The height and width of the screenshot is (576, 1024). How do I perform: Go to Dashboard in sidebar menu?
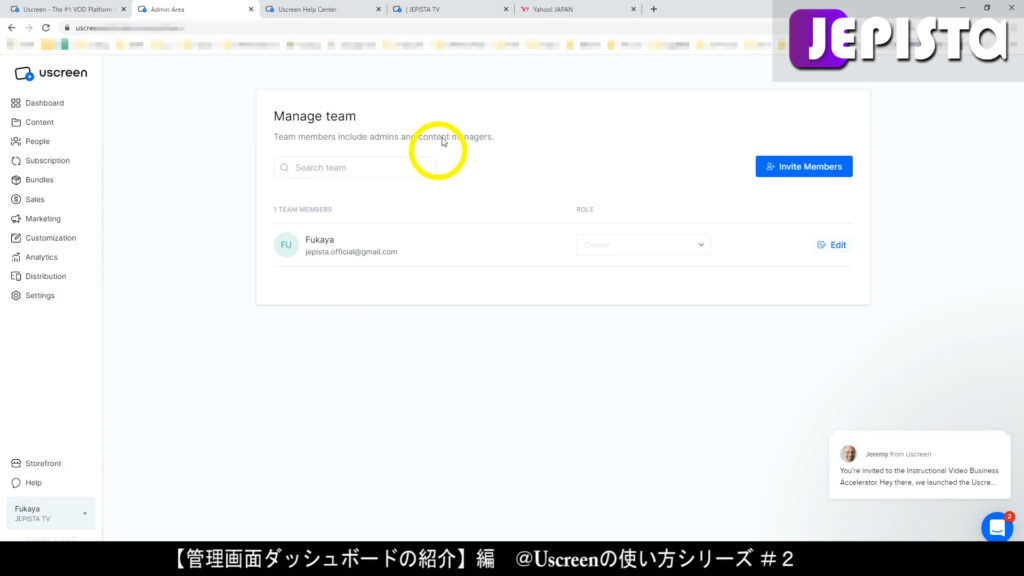pyautogui.click(x=44, y=103)
